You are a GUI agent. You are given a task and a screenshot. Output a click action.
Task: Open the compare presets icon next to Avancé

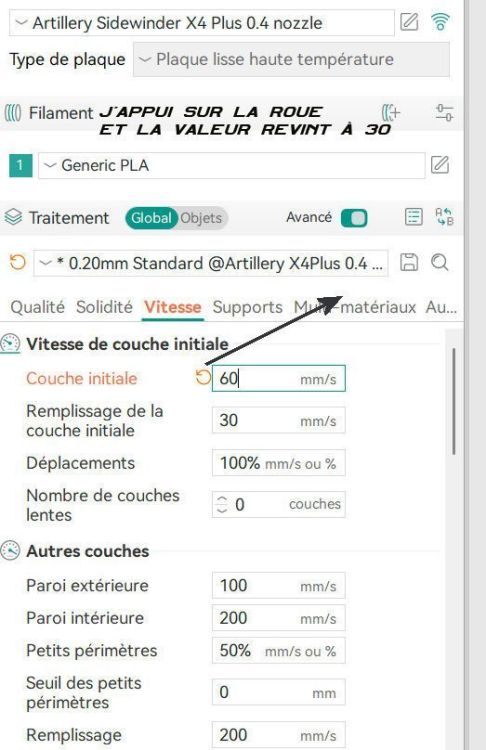pyautogui.click(x=444, y=217)
